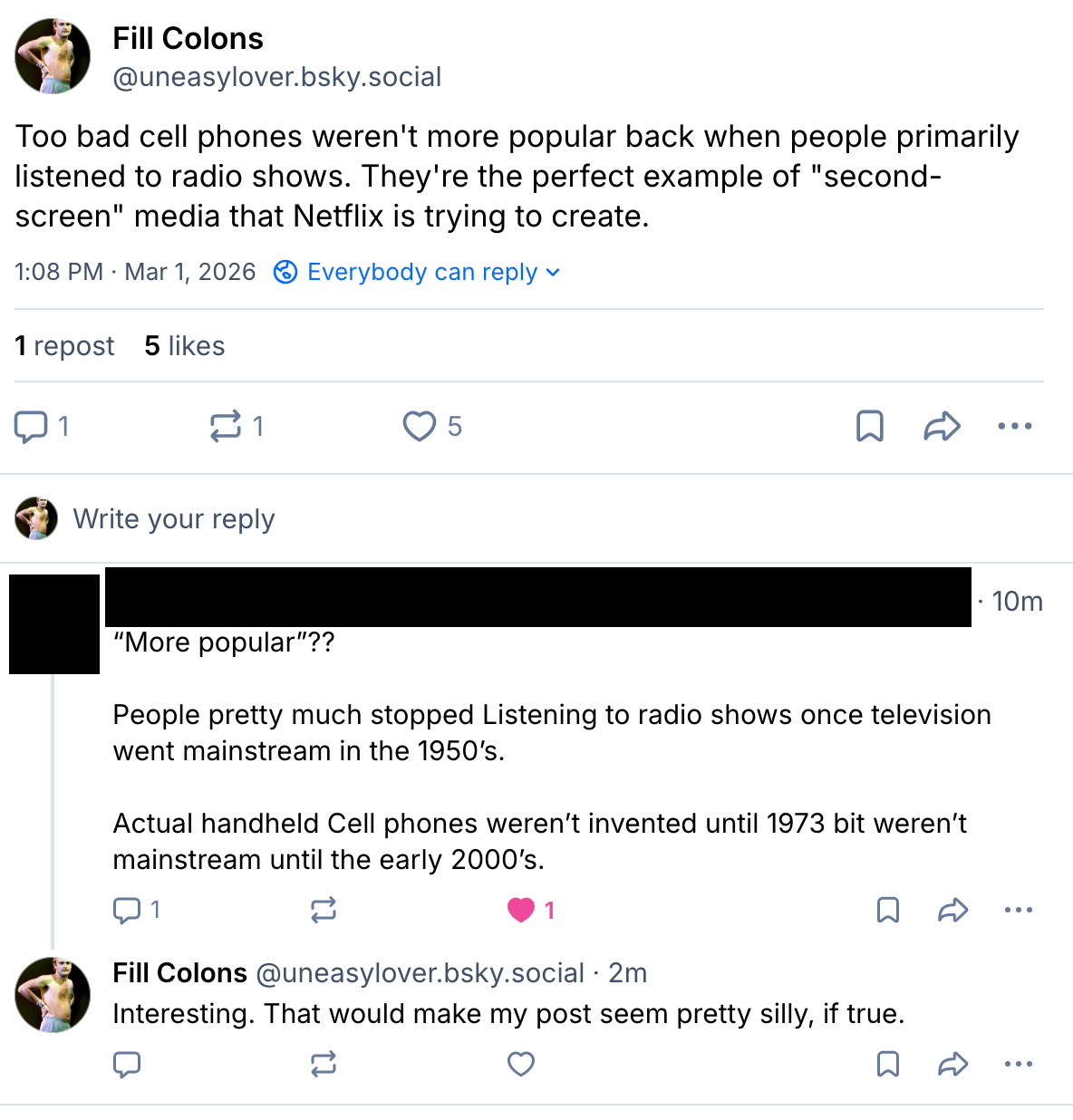Unlike the pink-hearted 'More popular' reply
Screen dimensions: 1073x1120
(x=521, y=910)
